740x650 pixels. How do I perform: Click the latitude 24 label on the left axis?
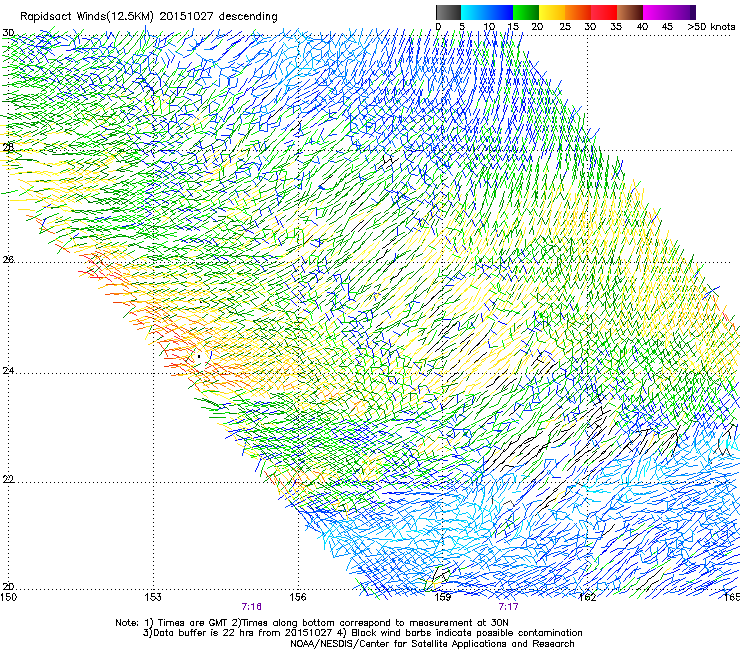pos(8,371)
